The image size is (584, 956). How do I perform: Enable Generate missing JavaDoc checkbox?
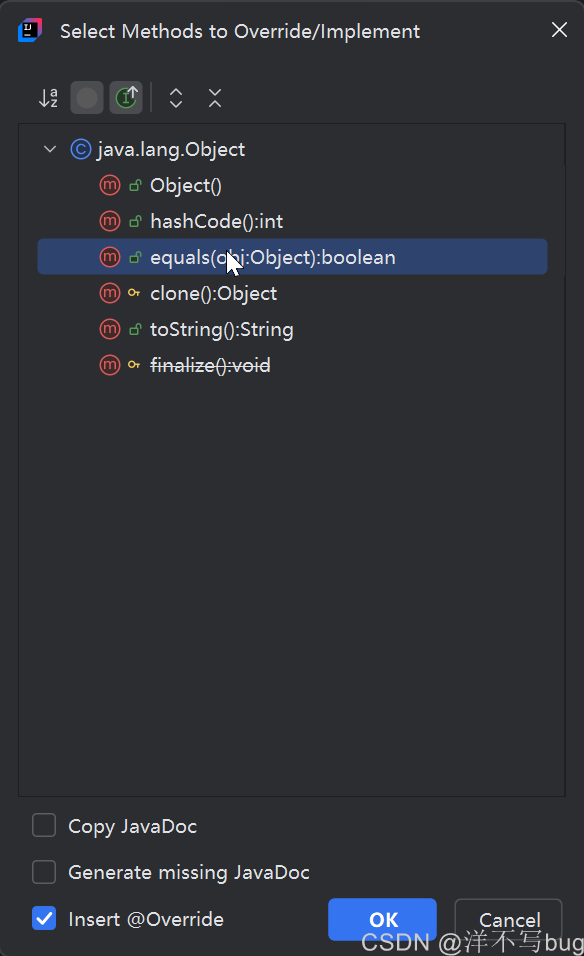44,872
